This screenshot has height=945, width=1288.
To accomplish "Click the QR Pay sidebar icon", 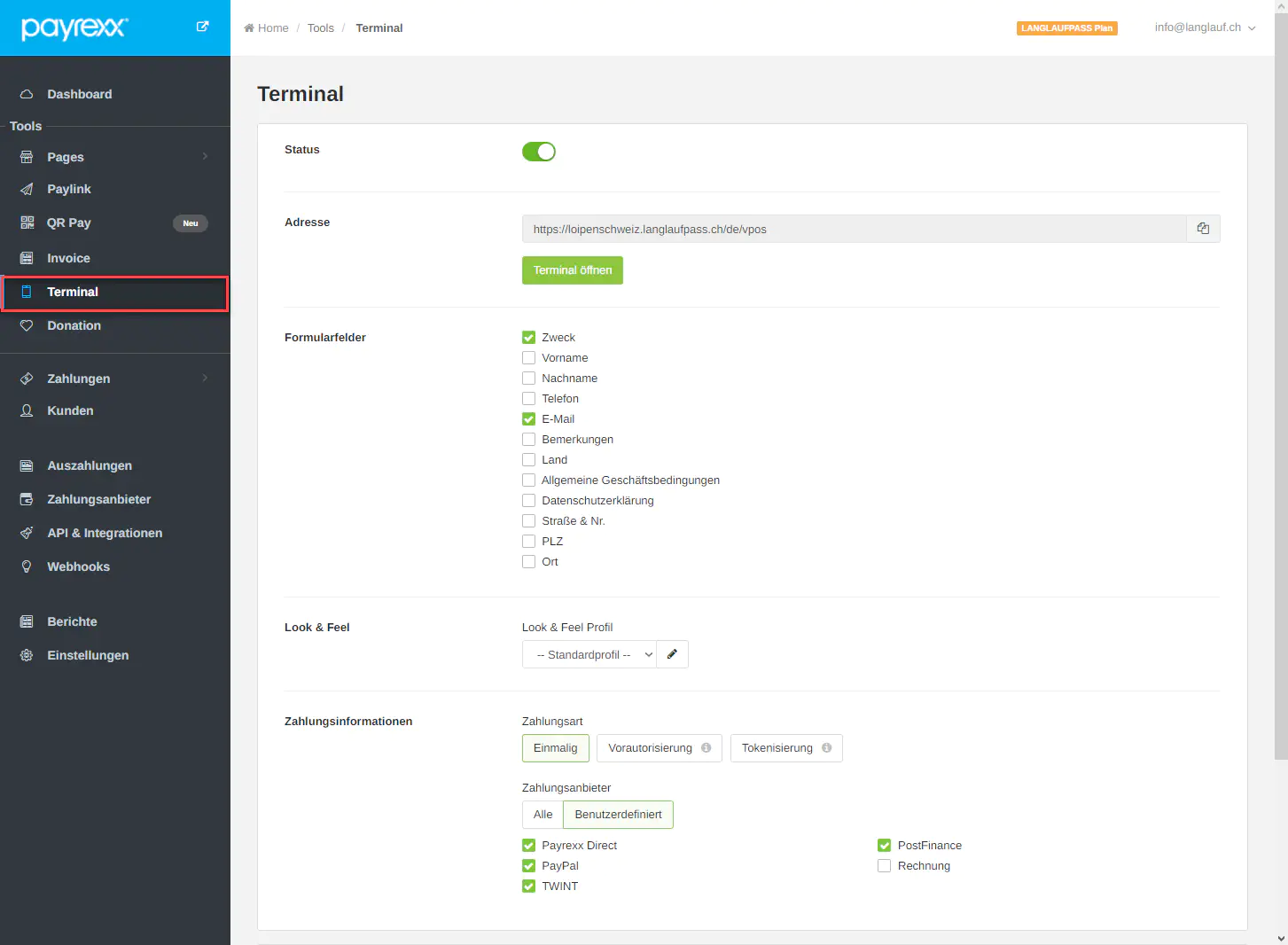I will 27,223.
